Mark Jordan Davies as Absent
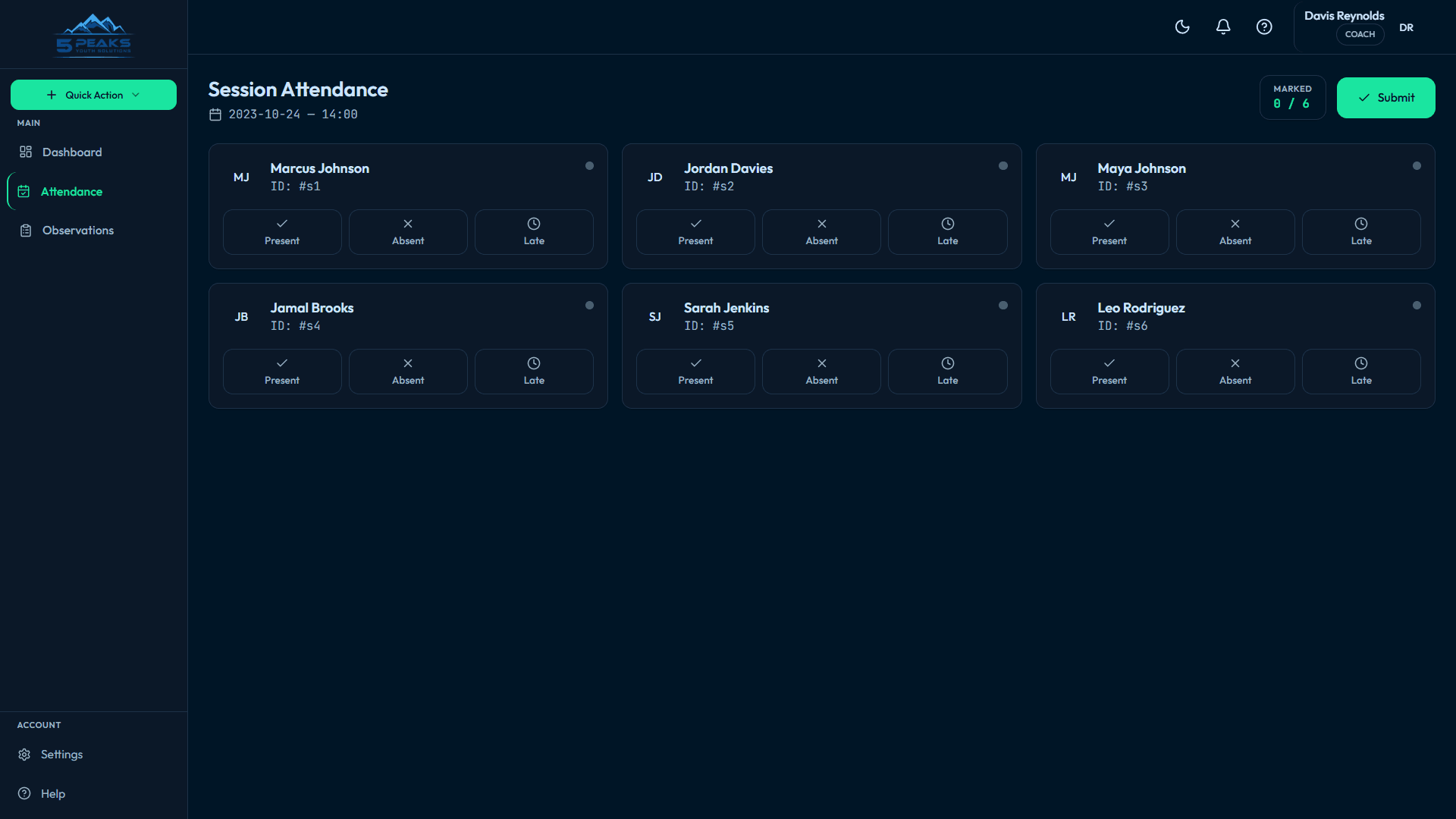This screenshot has width=1456, height=819. pyautogui.click(x=821, y=232)
